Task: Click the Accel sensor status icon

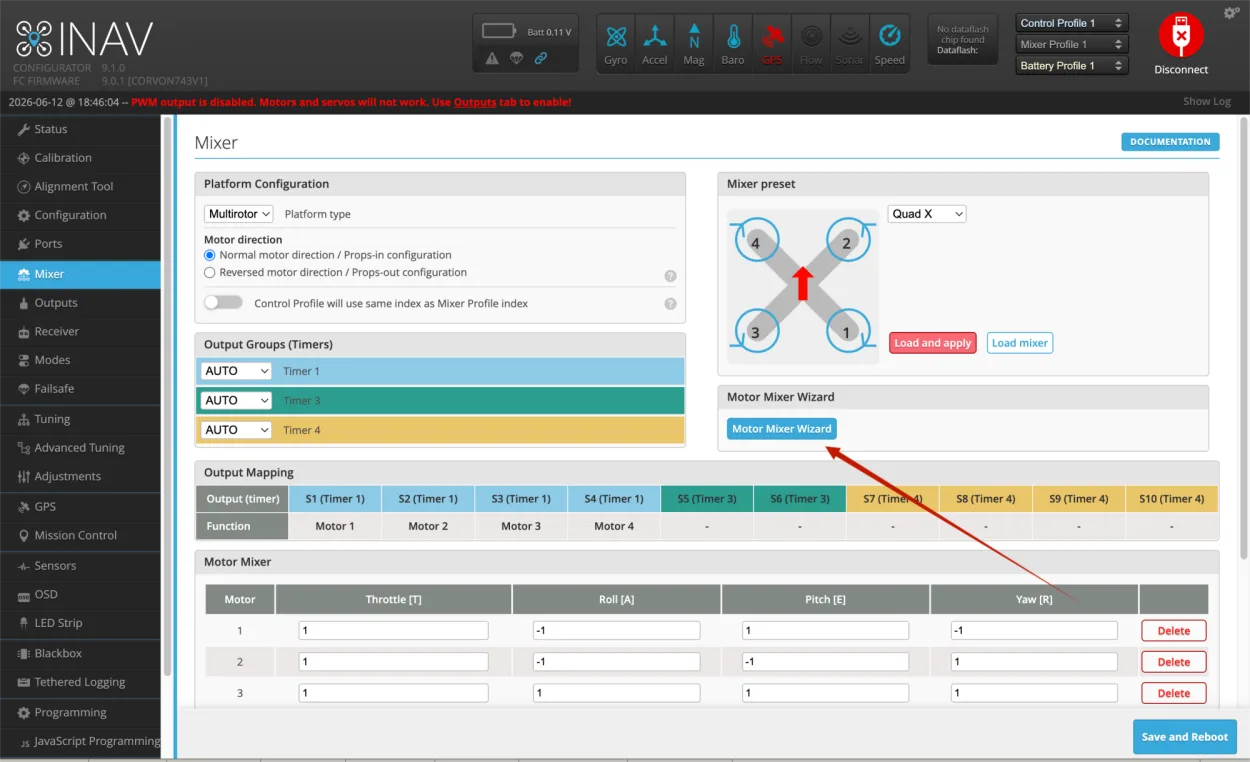Action: tap(655, 43)
